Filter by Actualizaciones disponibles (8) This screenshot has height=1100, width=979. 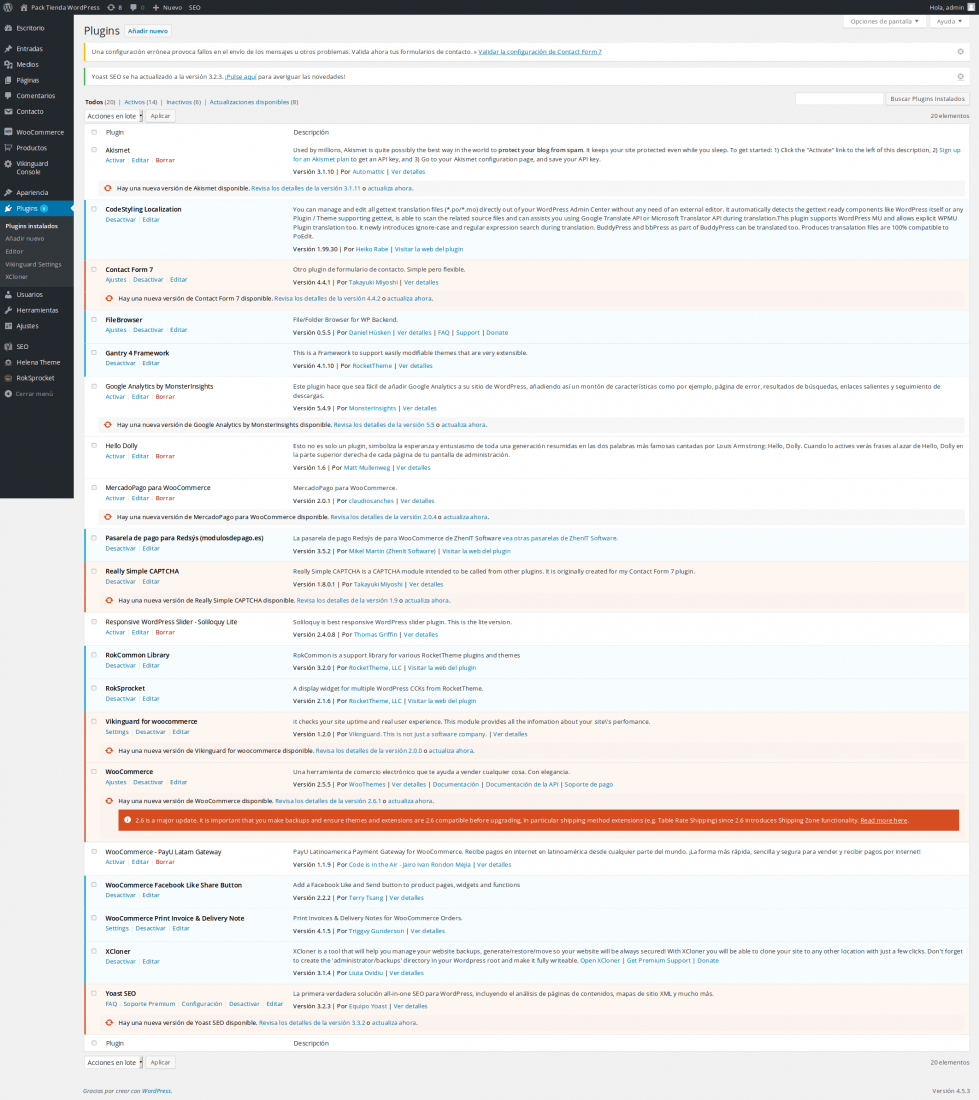pyautogui.click(x=253, y=102)
